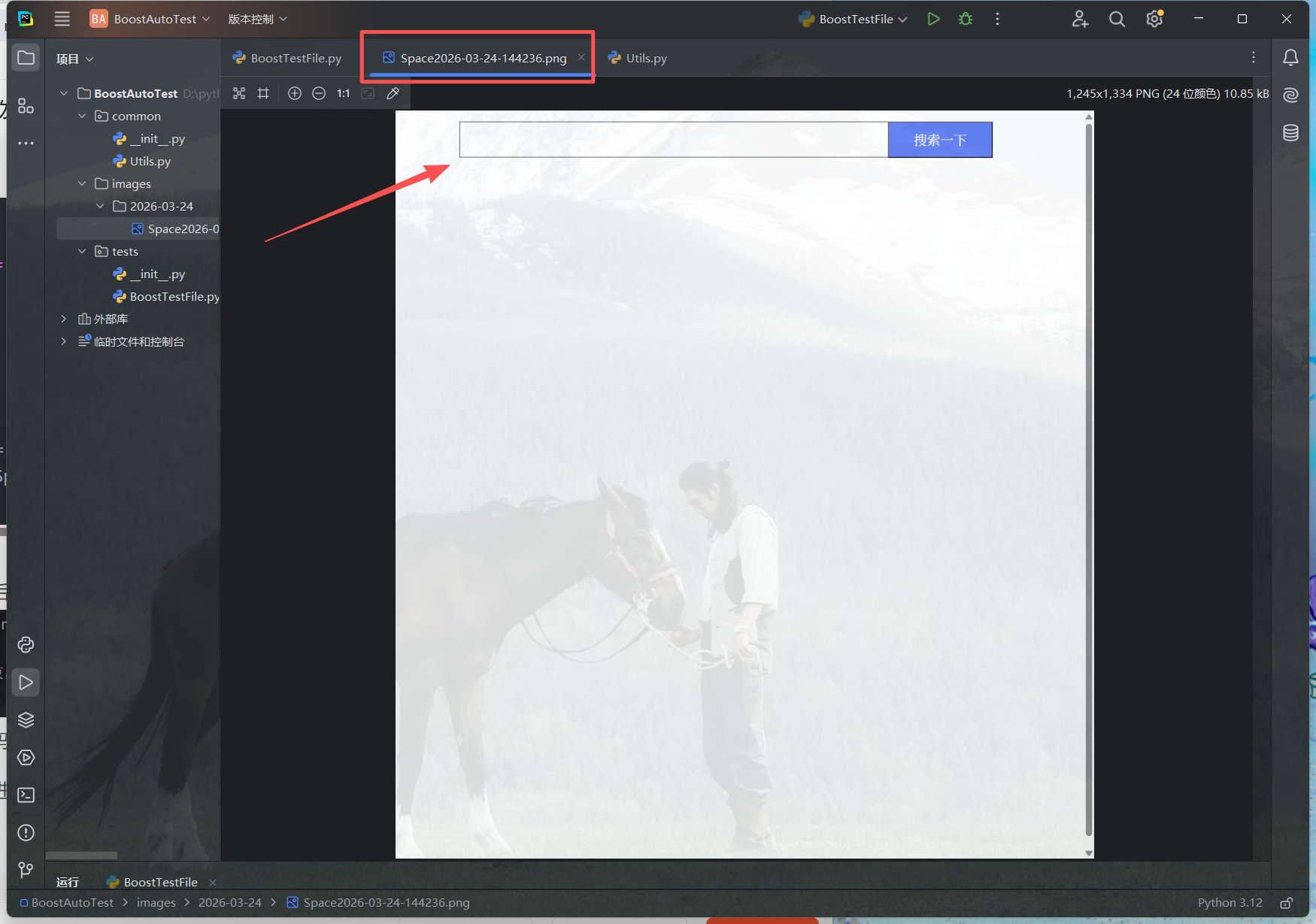The height and width of the screenshot is (924, 1316).
Task: Open editor tab options menu
Action: point(1254,58)
